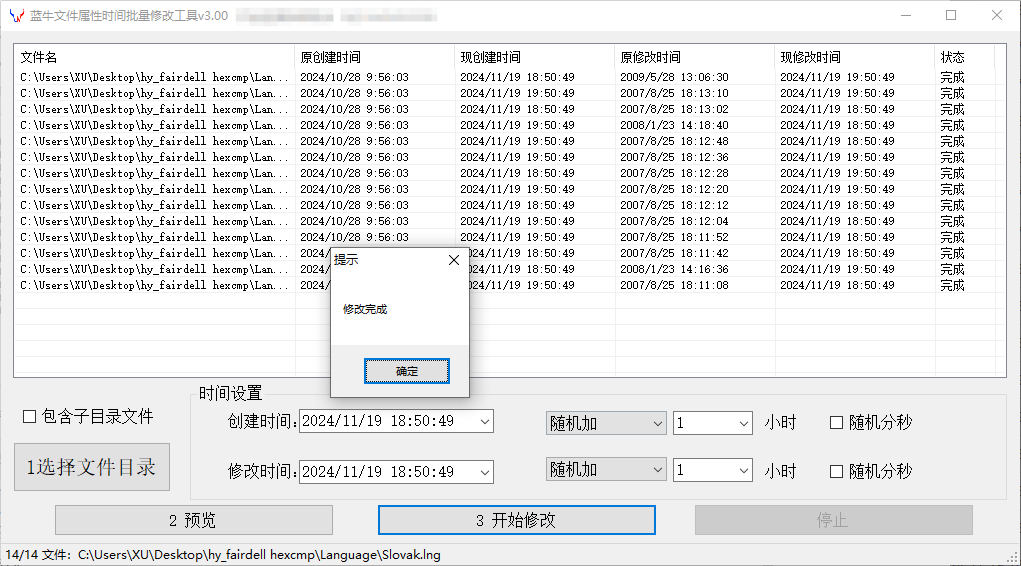
Task: Select the row with 原修改时间 2009/5/28 13:06:30
Action: point(505,77)
